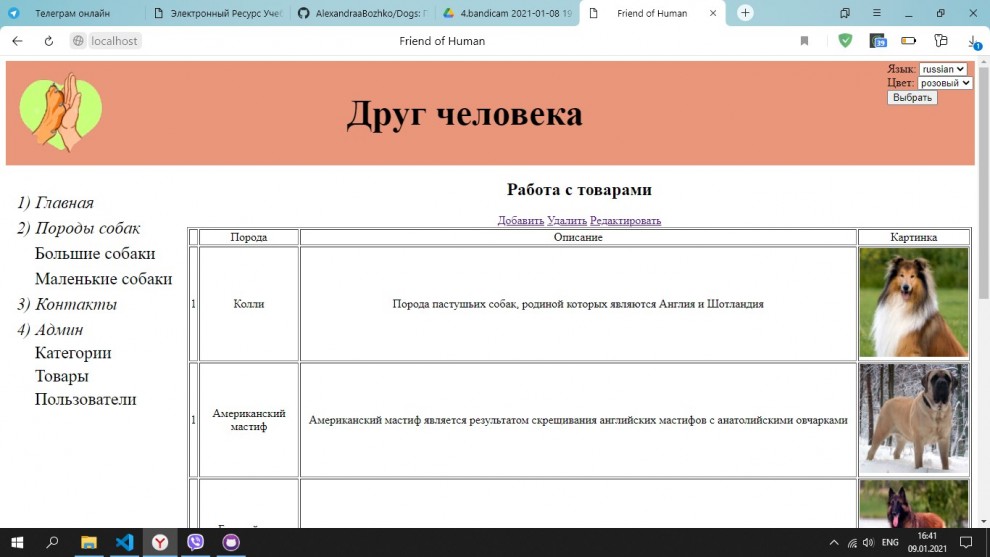Click the dog paw high-five logo
Image resolution: width=990 pixels, height=557 pixels.
[x=61, y=112]
